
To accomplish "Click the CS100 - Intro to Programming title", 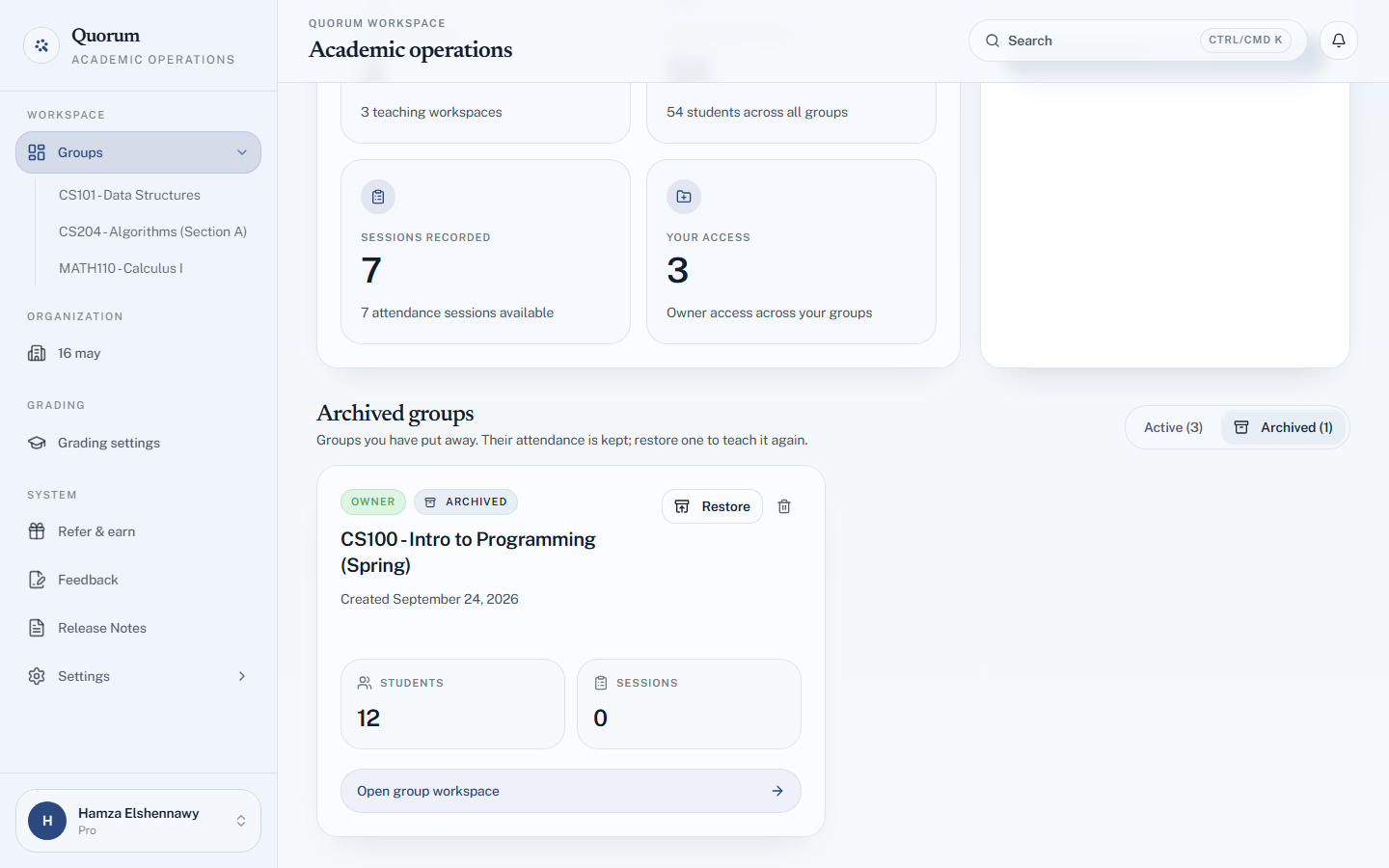I will [468, 552].
